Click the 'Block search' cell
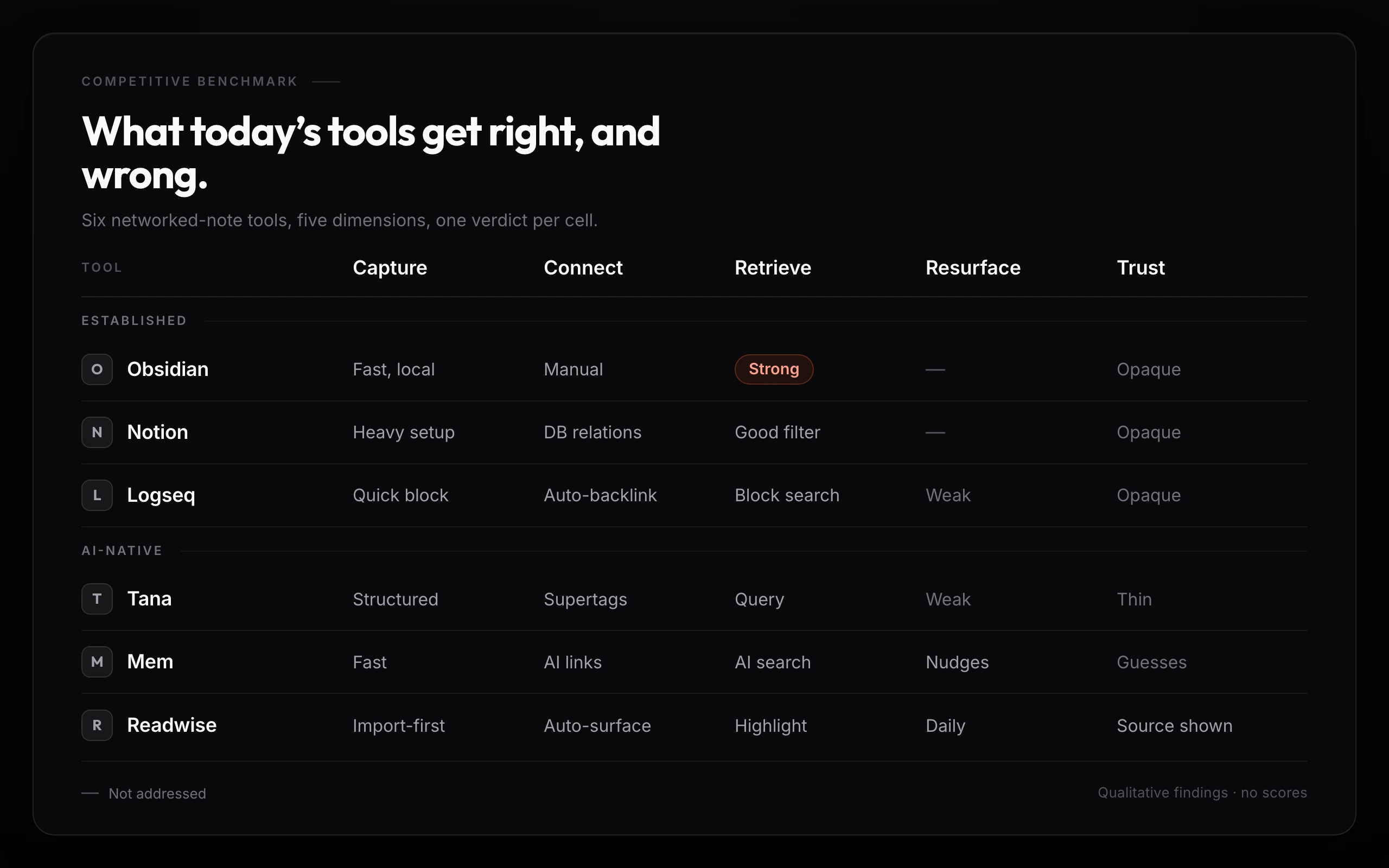Image resolution: width=1389 pixels, height=868 pixels. pos(787,496)
